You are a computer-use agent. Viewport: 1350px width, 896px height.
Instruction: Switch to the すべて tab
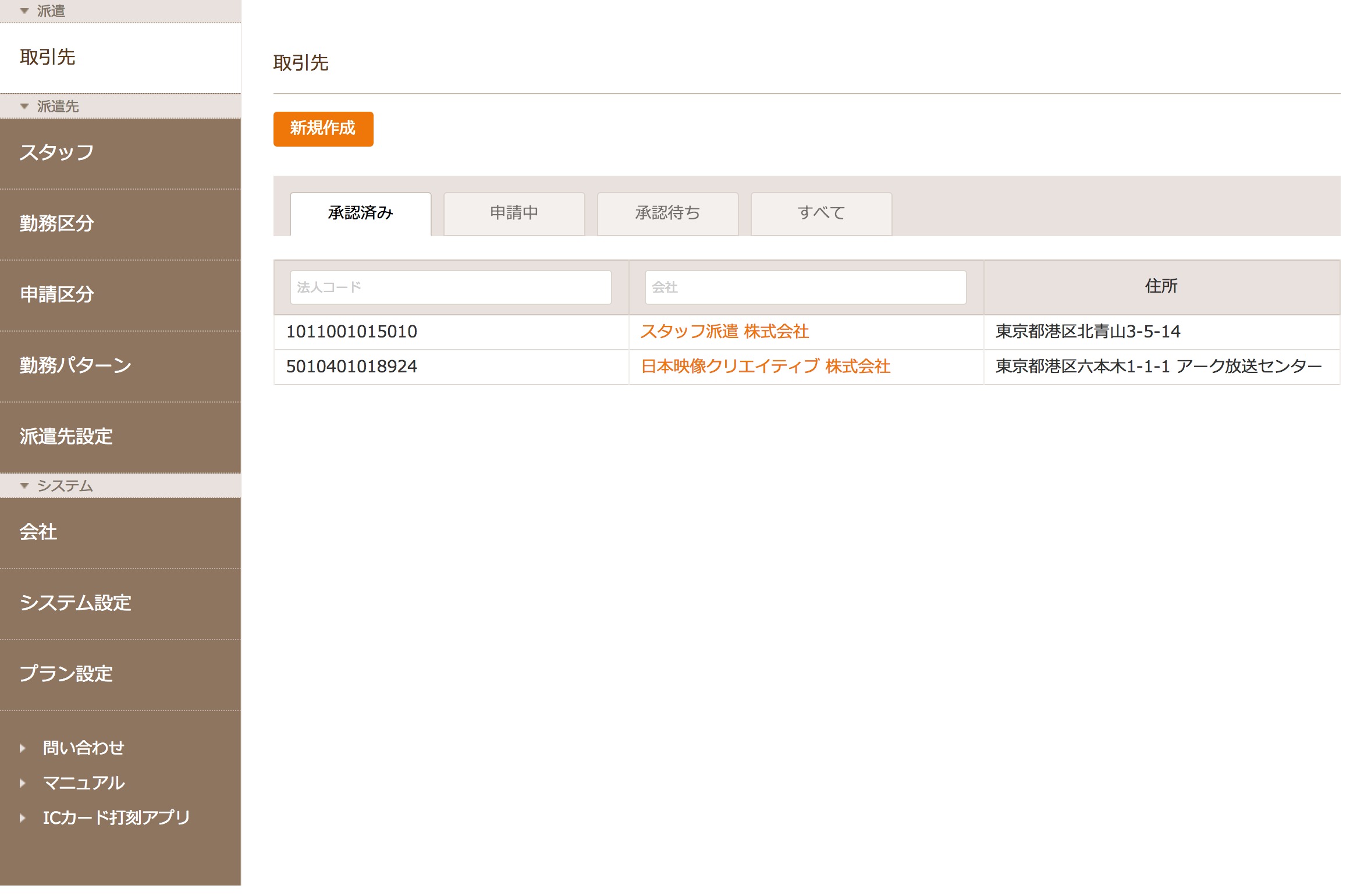pyautogui.click(x=822, y=214)
